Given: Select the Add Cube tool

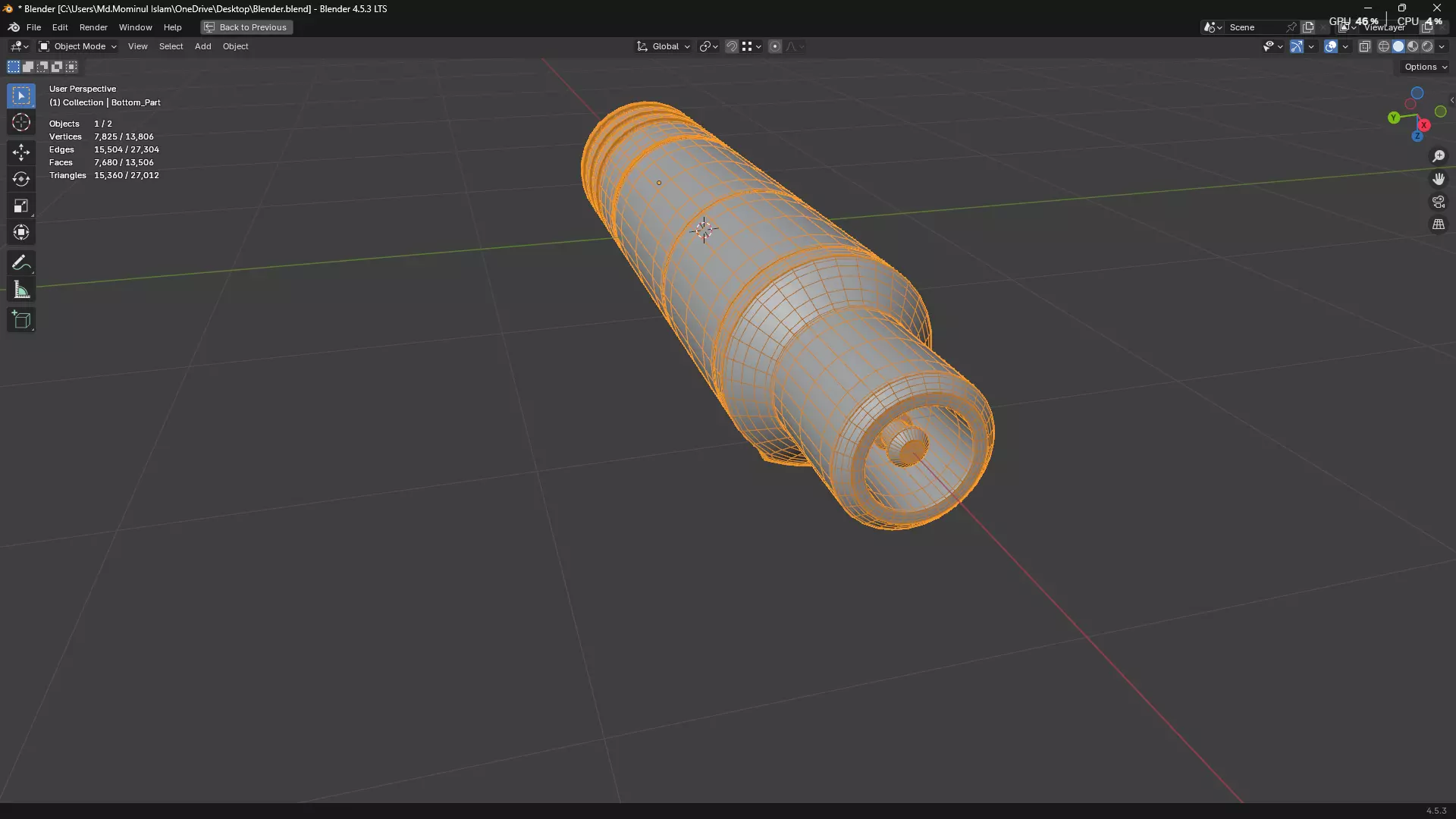Looking at the screenshot, I should point(21,320).
